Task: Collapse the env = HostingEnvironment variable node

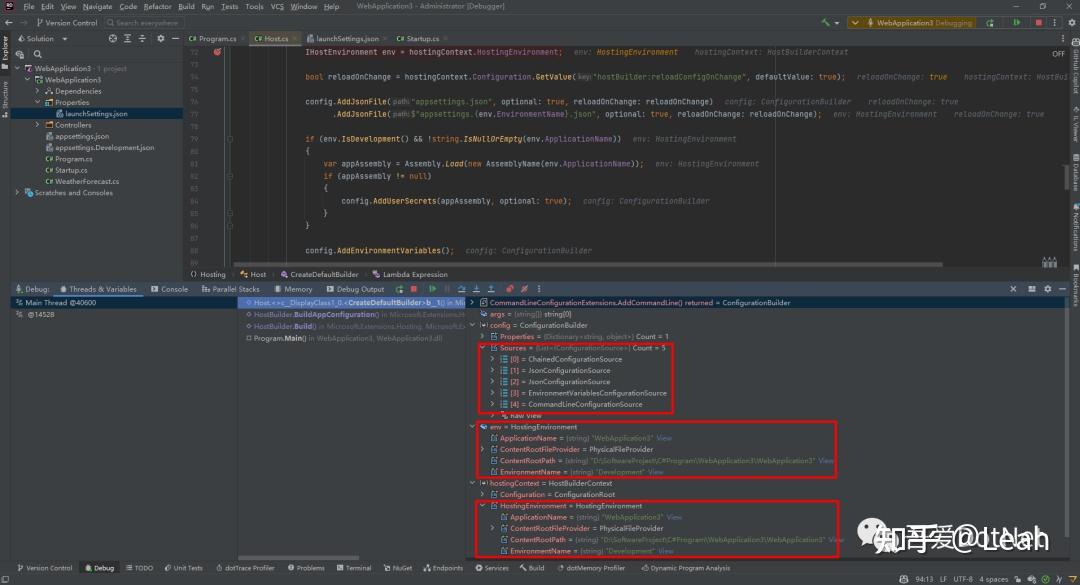Action: click(x=473, y=426)
